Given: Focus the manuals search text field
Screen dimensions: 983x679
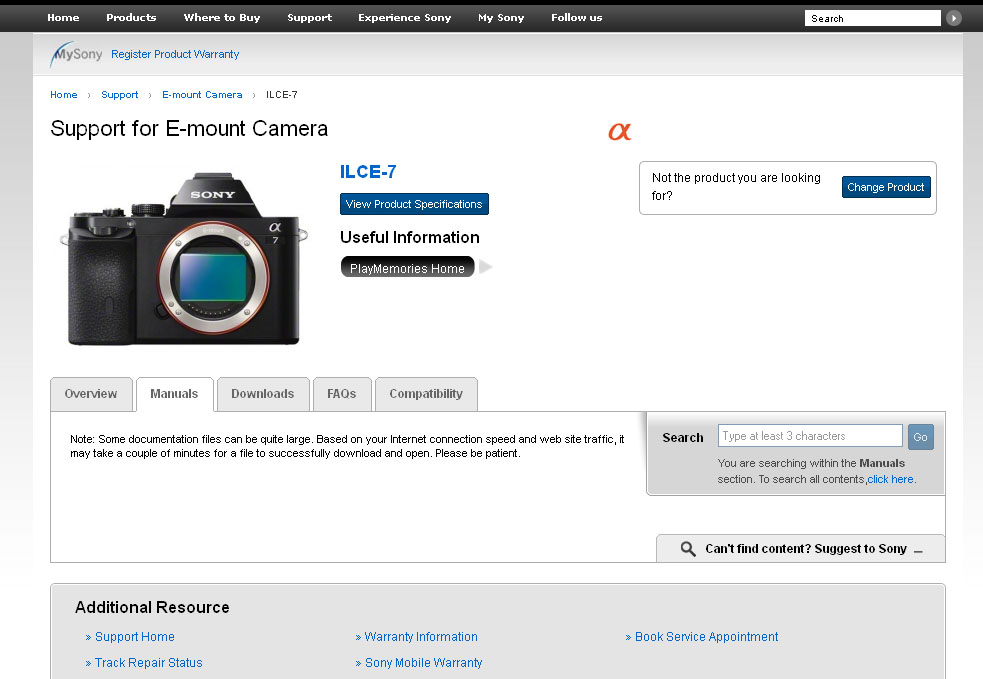Looking at the screenshot, I should point(810,436).
